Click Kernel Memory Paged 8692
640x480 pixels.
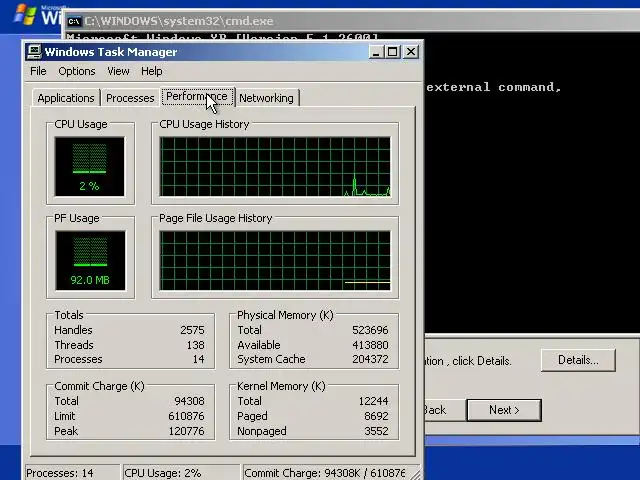point(376,416)
